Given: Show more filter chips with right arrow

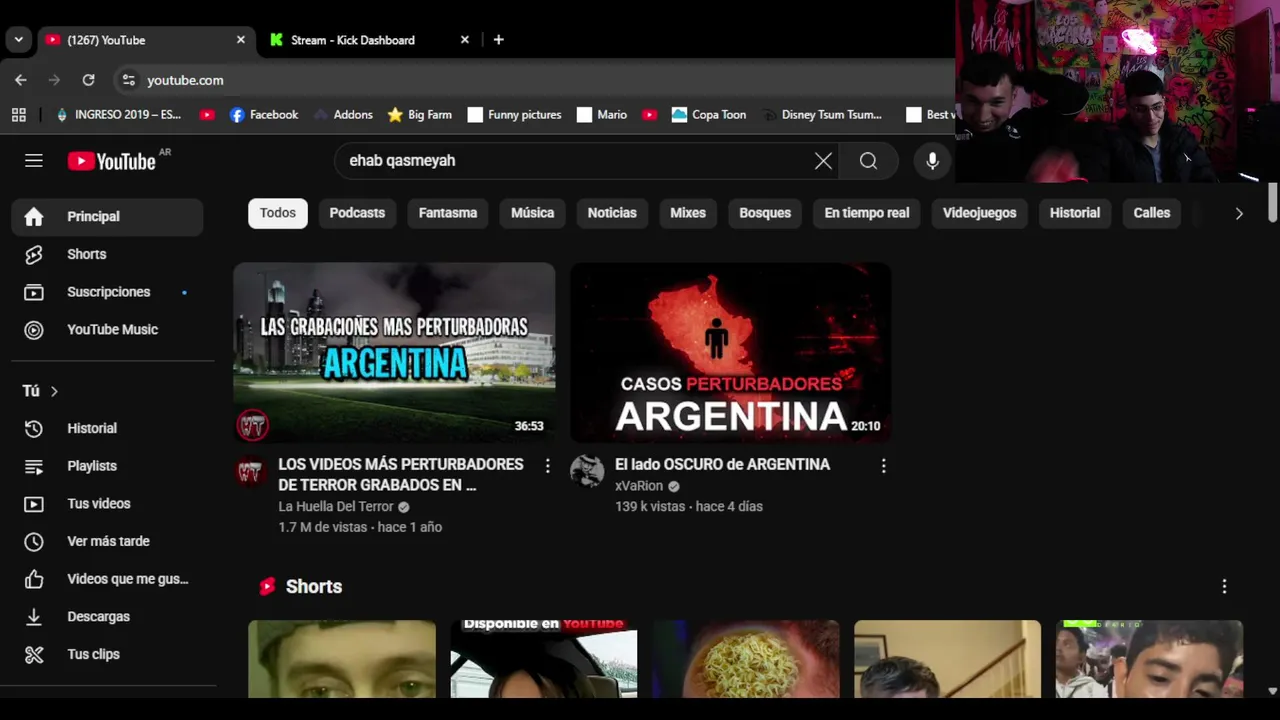Looking at the screenshot, I should (x=1239, y=213).
